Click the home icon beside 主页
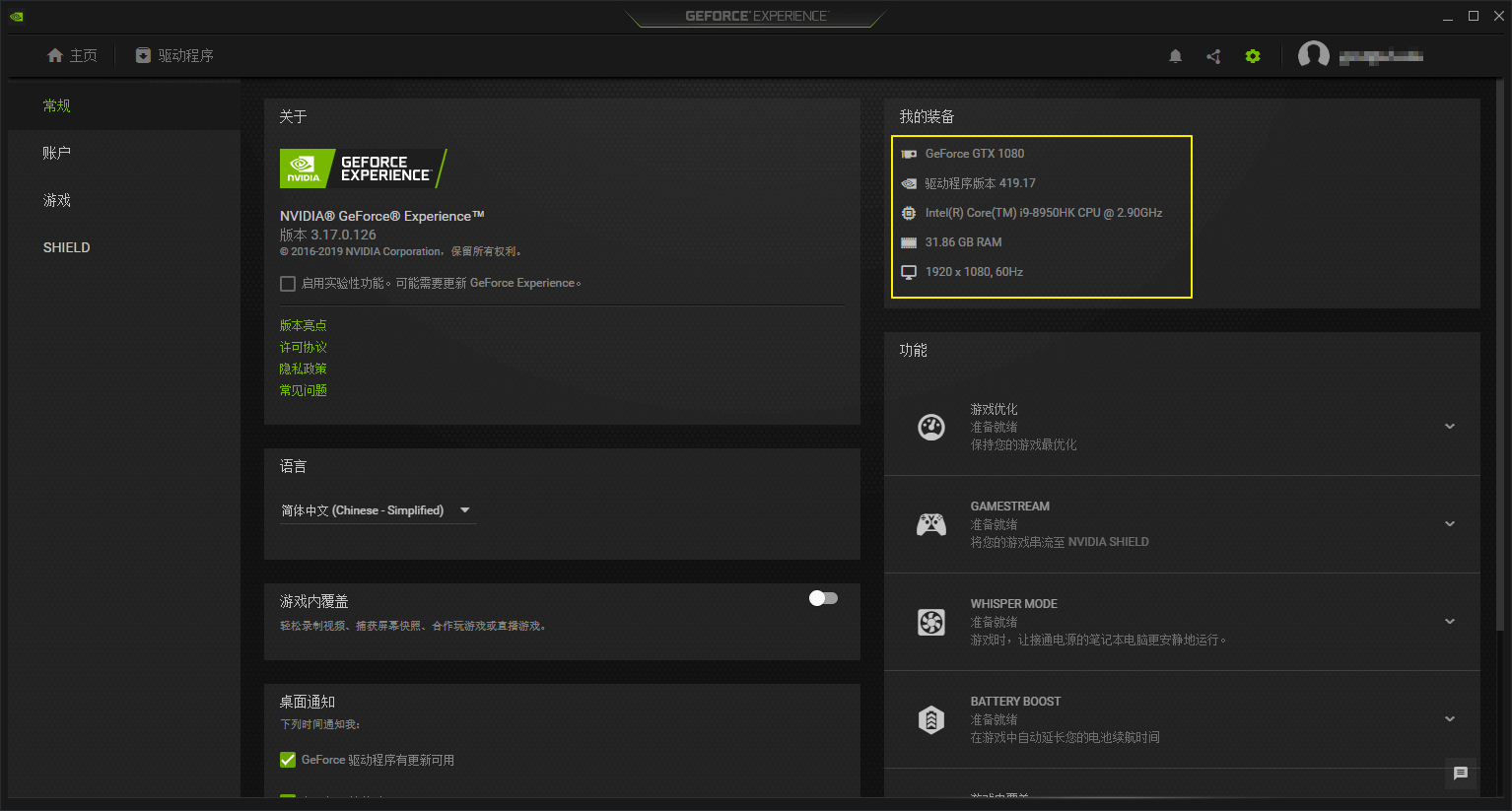Screen dimensions: 1512x811 pyautogui.click(x=55, y=55)
